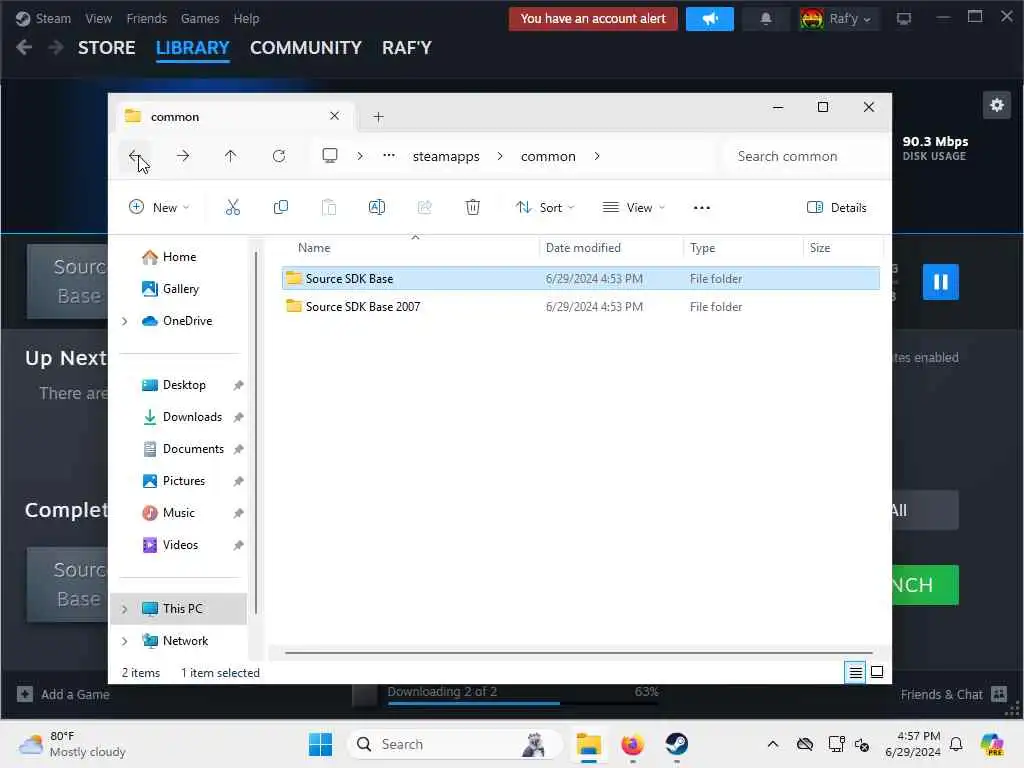This screenshot has width=1024, height=768.
Task: Switch to large thumbnails view layout icon
Action: 877,672
